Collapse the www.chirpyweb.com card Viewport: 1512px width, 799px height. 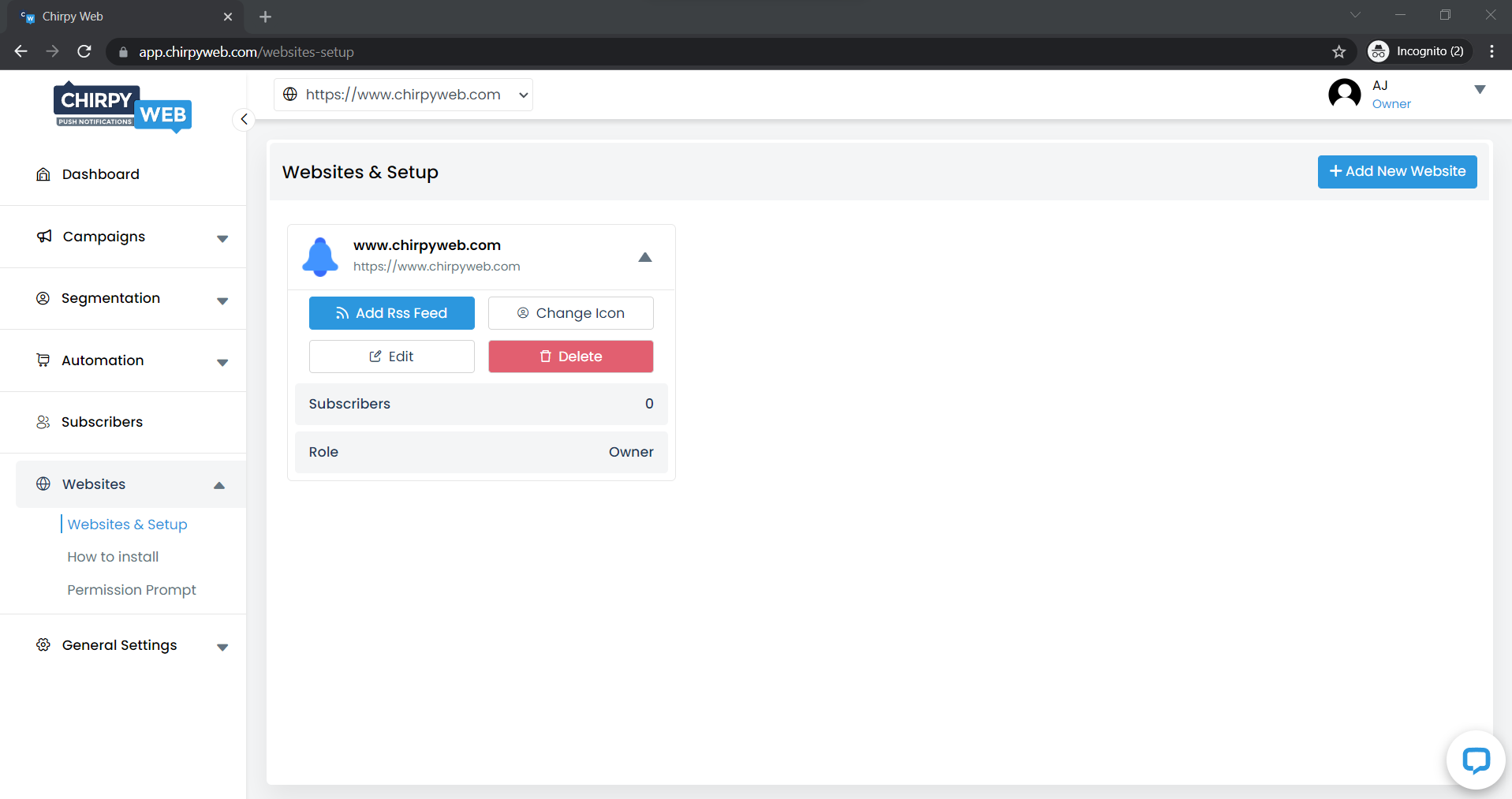tap(645, 257)
